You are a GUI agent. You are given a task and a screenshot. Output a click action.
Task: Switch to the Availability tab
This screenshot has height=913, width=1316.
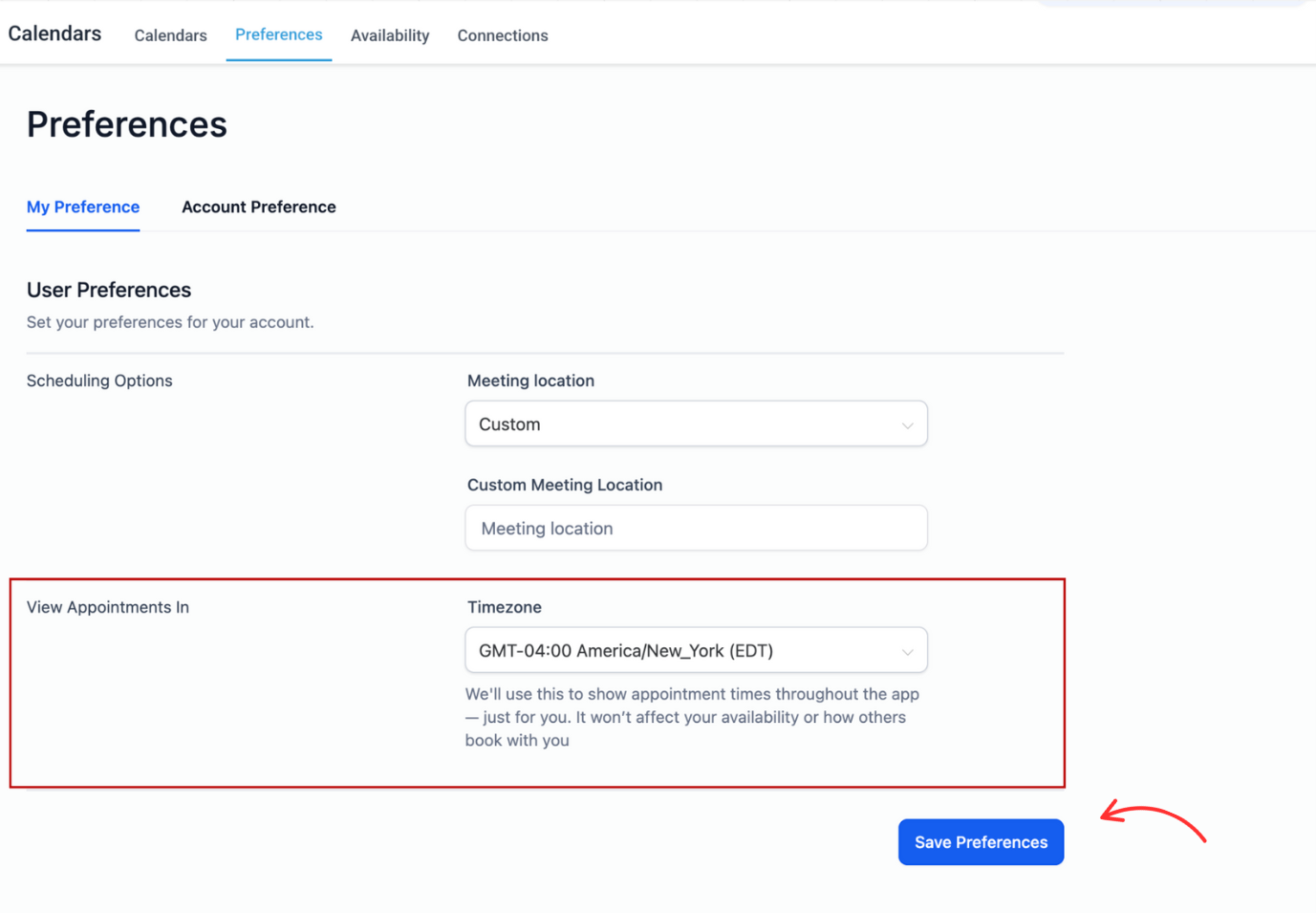pos(390,35)
